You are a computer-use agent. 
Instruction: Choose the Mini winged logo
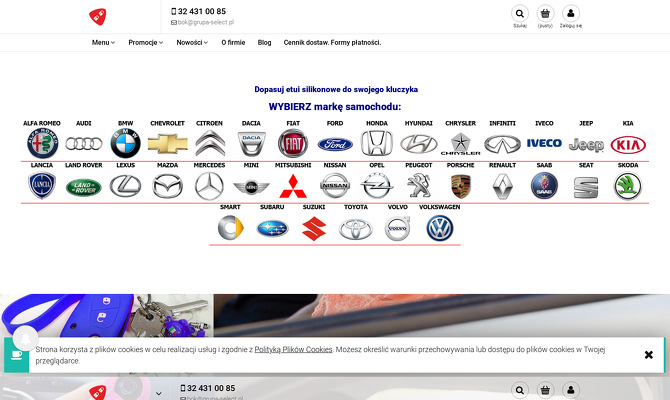(x=251, y=187)
